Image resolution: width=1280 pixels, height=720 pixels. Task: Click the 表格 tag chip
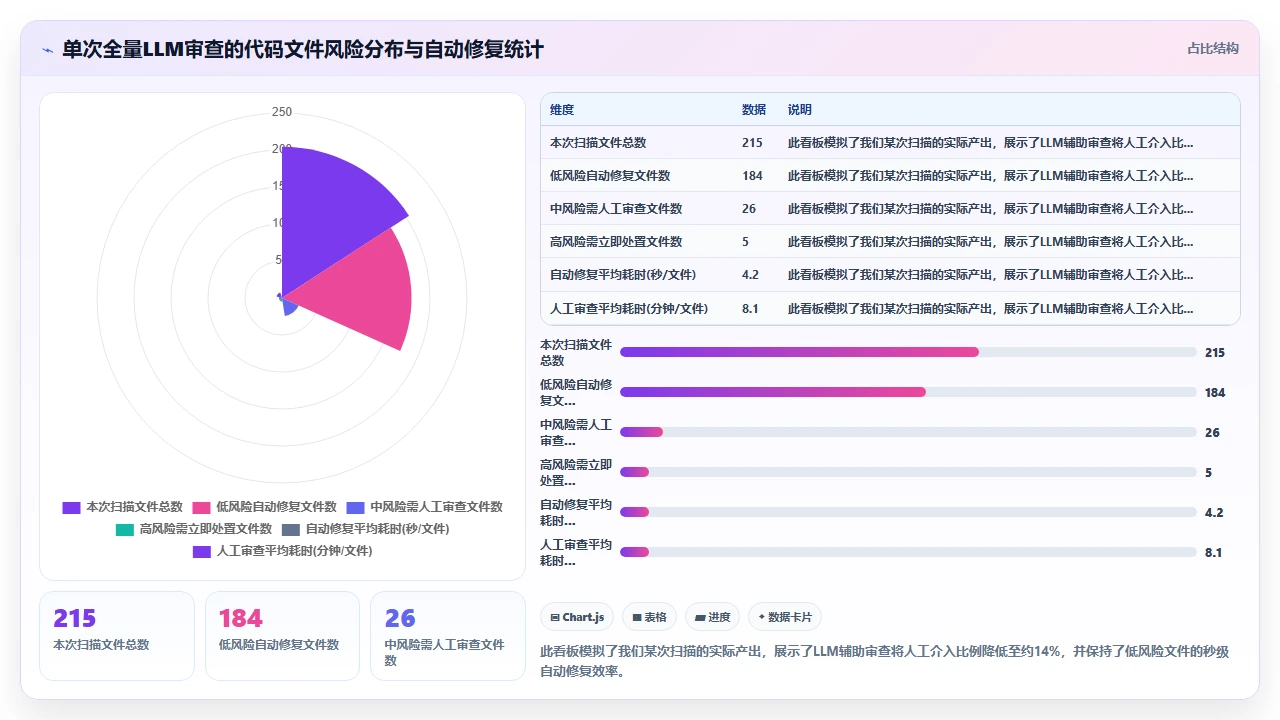pyautogui.click(x=650, y=617)
